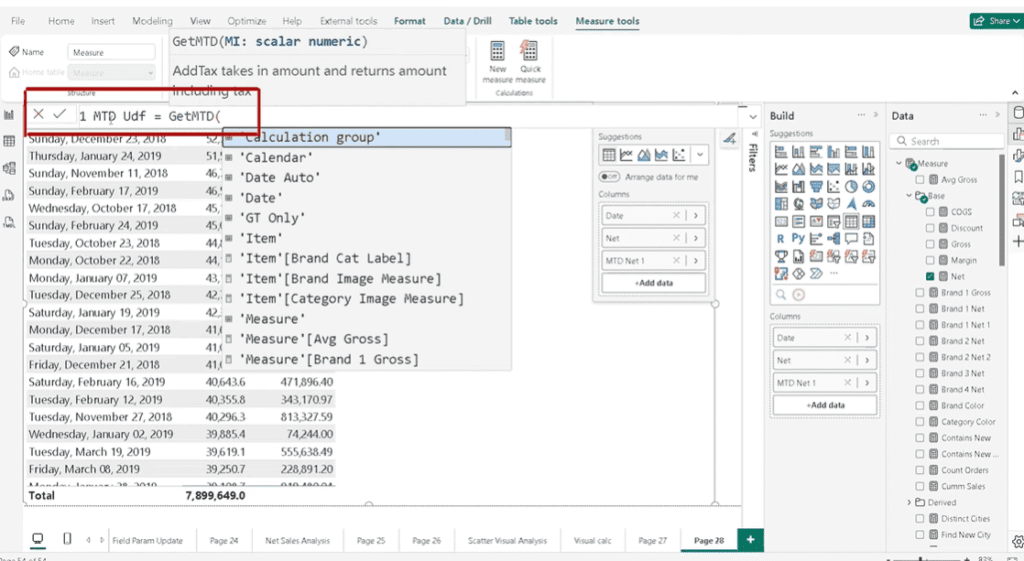This screenshot has height=561, width=1024.
Task: Click the magnifier icon under Build visuals
Action: [781, 295]
